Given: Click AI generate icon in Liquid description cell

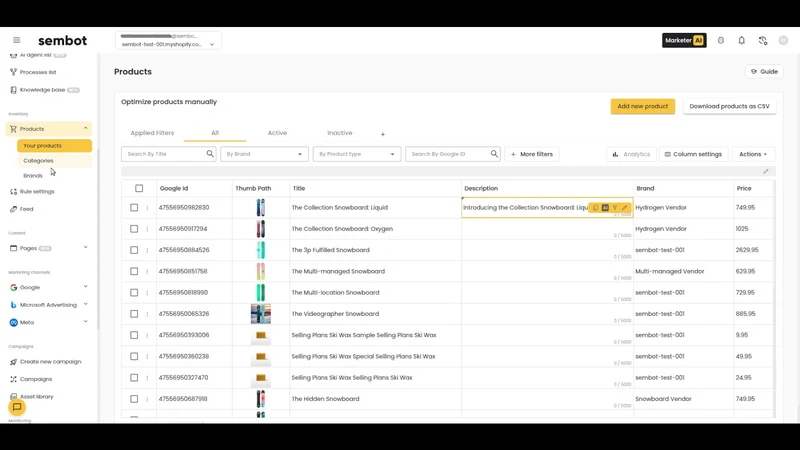Looking at the screenshot, I should [x=605, y=208].
